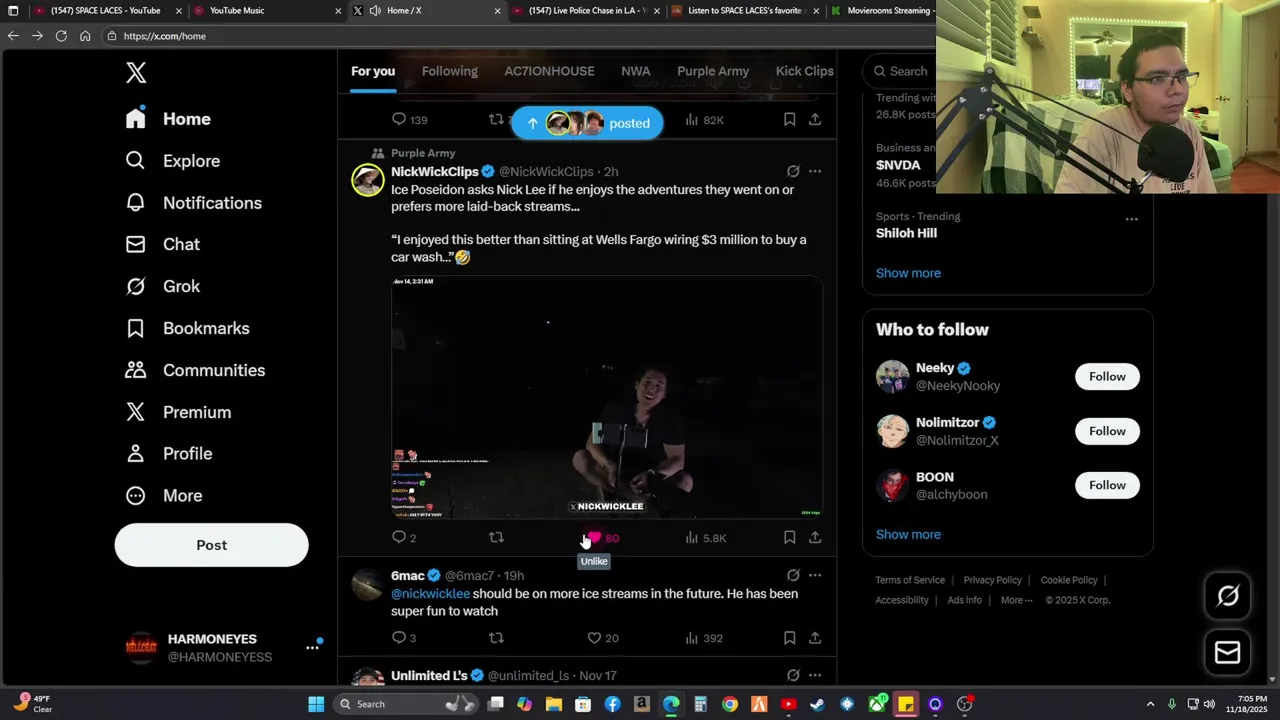Click Grok explain icon on NickWickClips post
This screenshot has width=1280, height=720.
click(793, 171)
